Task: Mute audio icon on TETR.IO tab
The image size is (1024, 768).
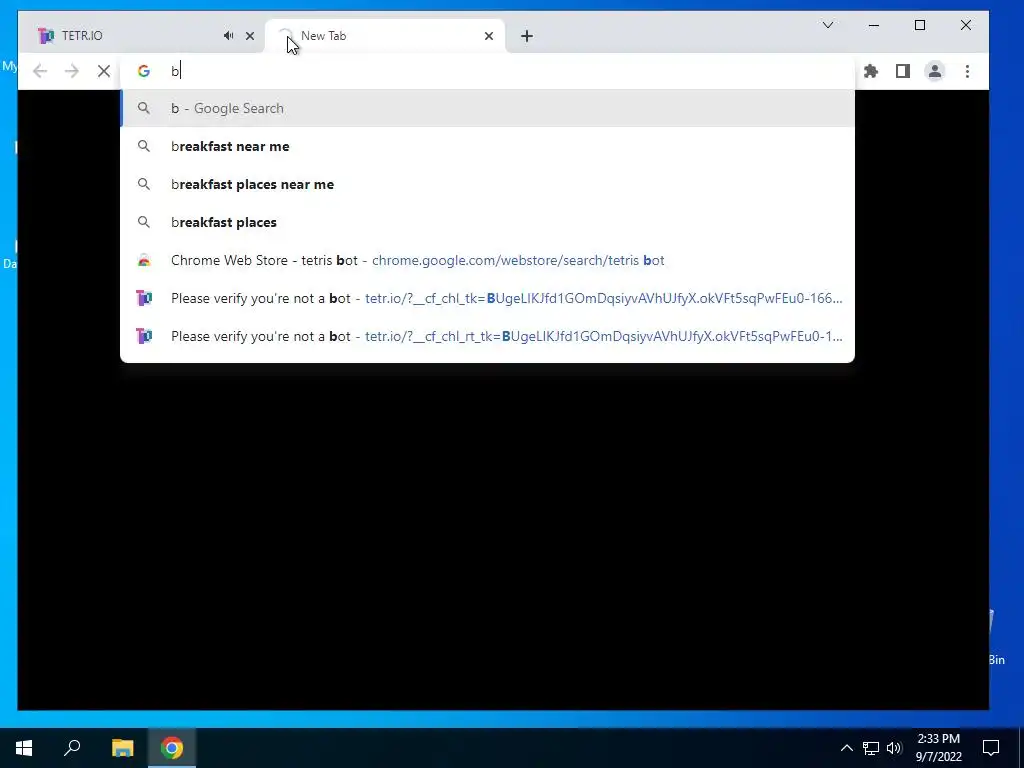Action: pos(228,36)
